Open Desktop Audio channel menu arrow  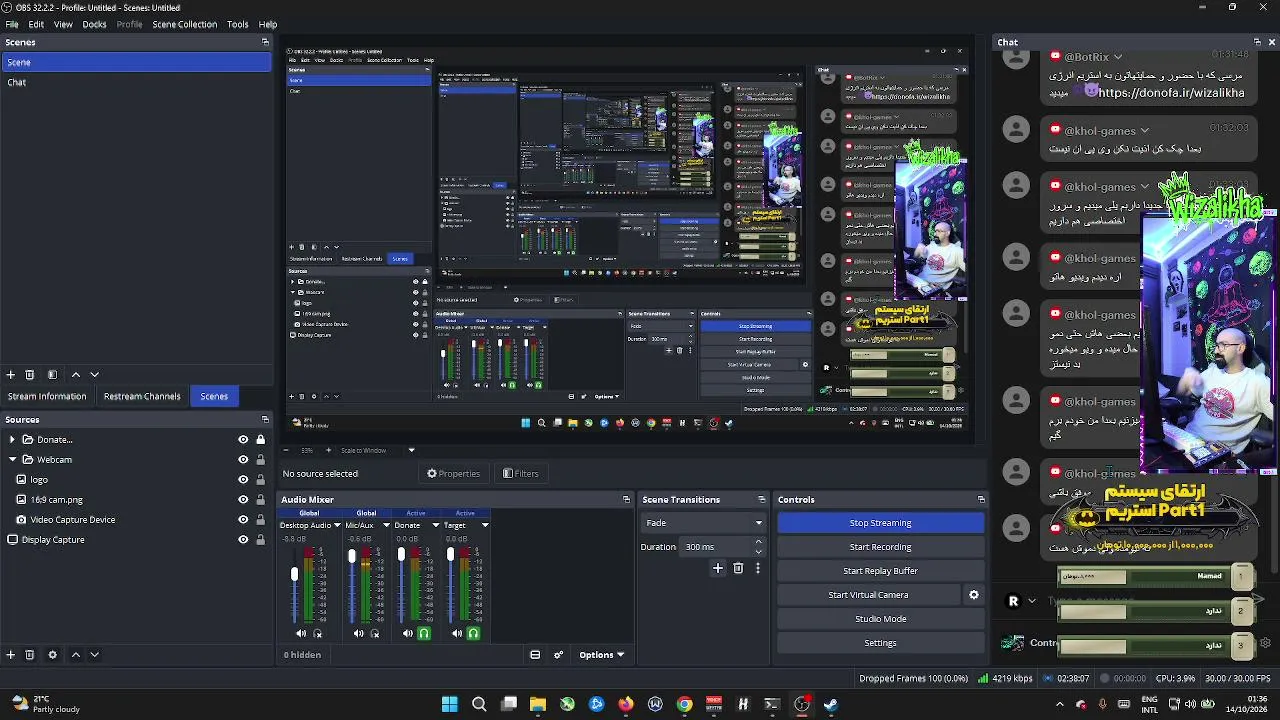pyautogui.click(x=337, y=525)
